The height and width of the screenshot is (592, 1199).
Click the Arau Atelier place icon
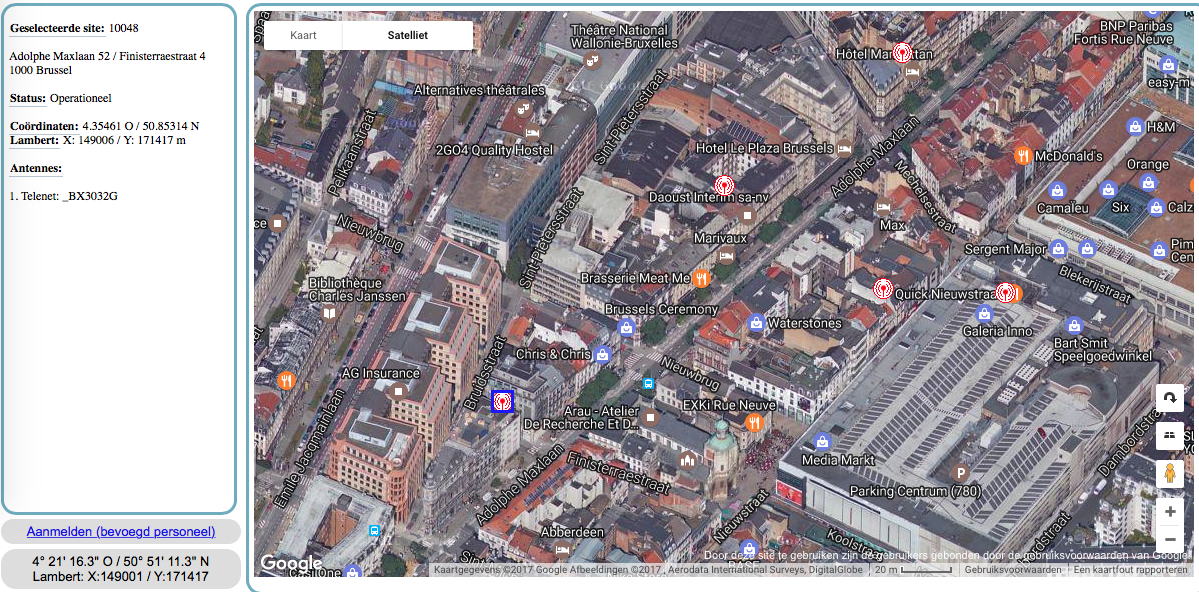point(650,417)
